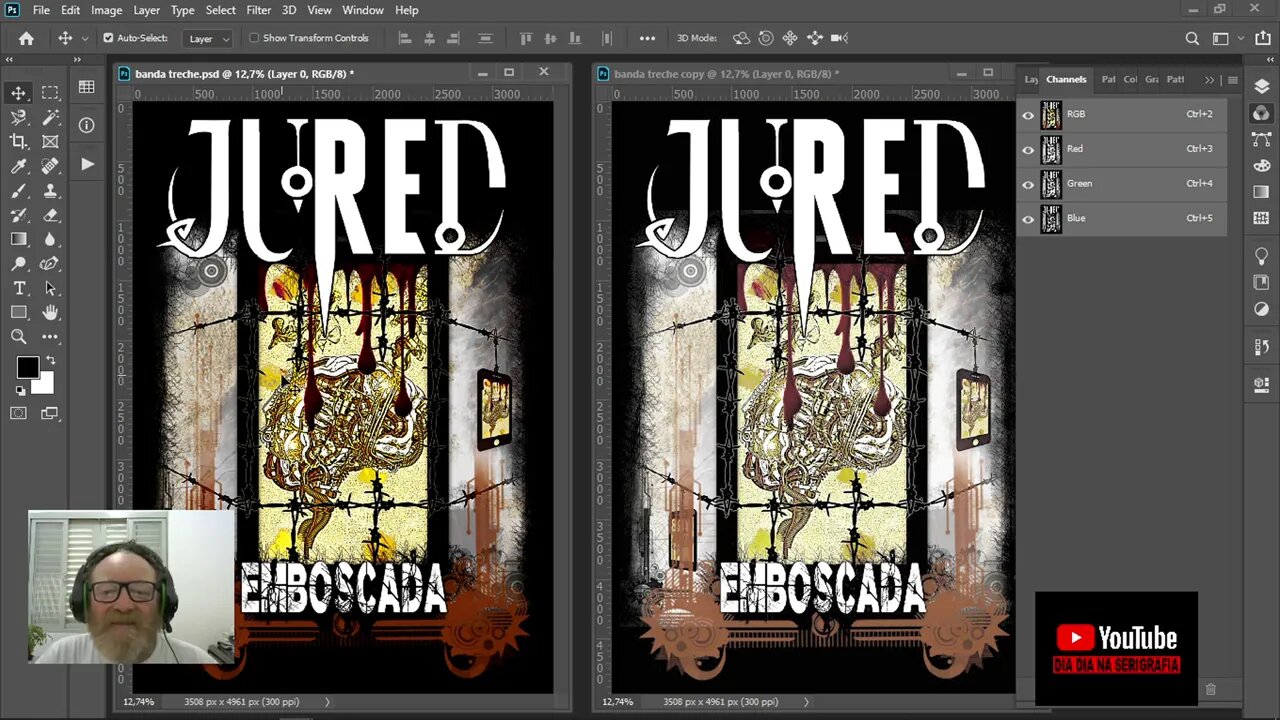Image resolution: width=1280 pixels, height=720 pixels.
Task: Select the Rectangle shape tool
Action: point(19,312)
